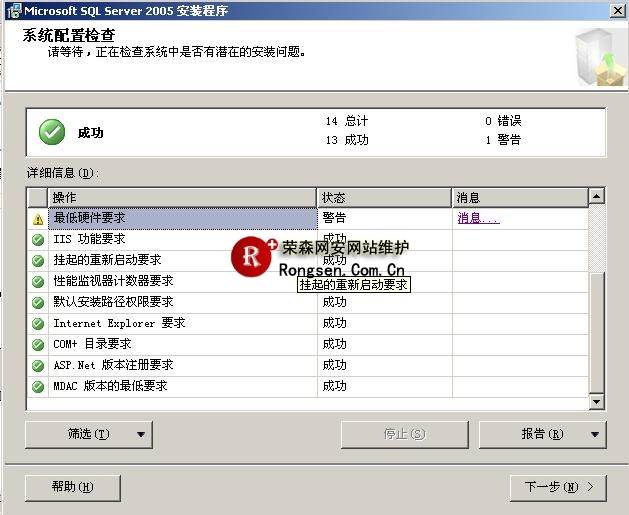Sort by the 操作 column header
This screenshot has height=515, width=629.
point(182,197)
